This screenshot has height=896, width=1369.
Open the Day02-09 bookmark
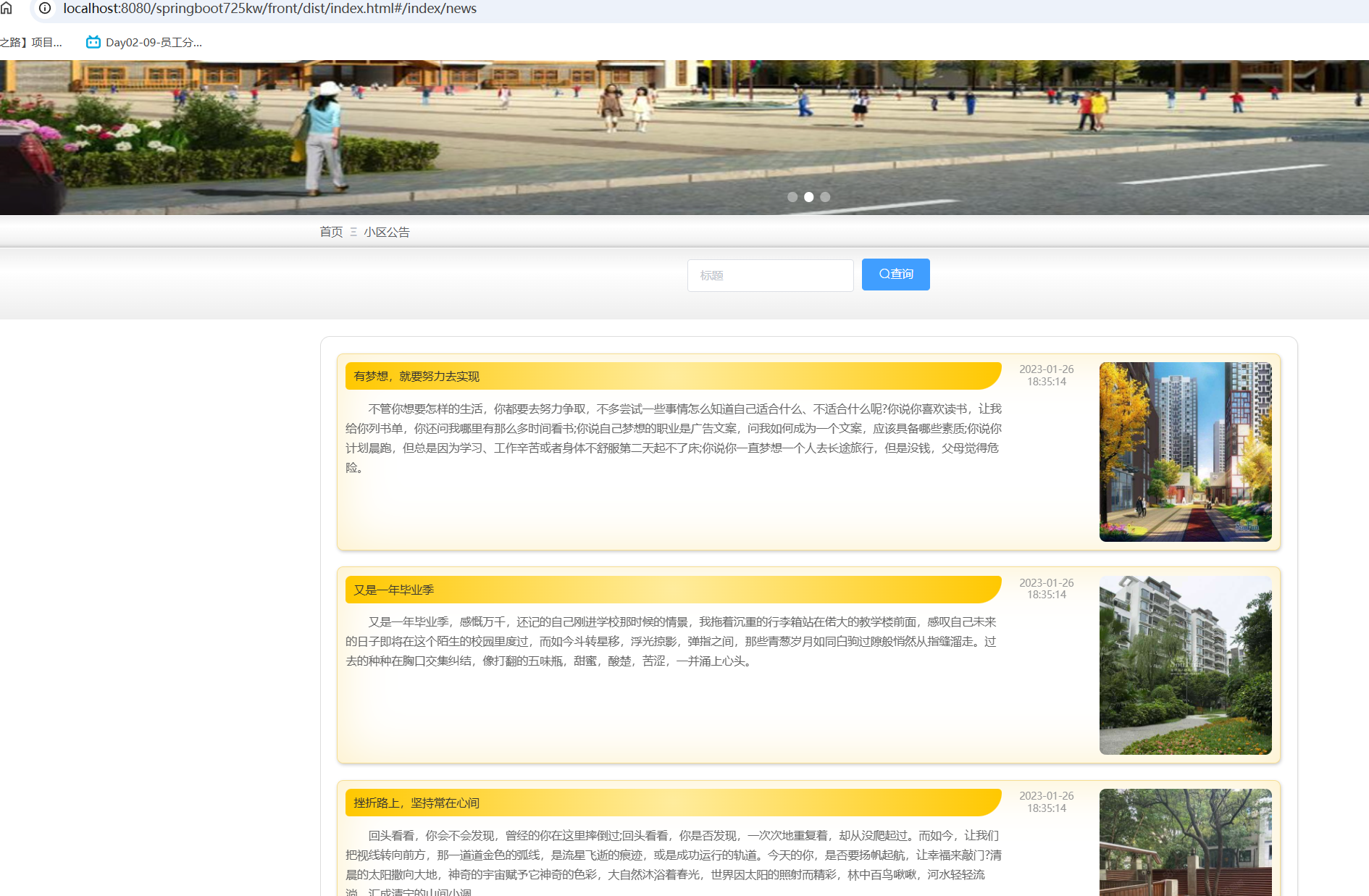click(x=144, y=42)
